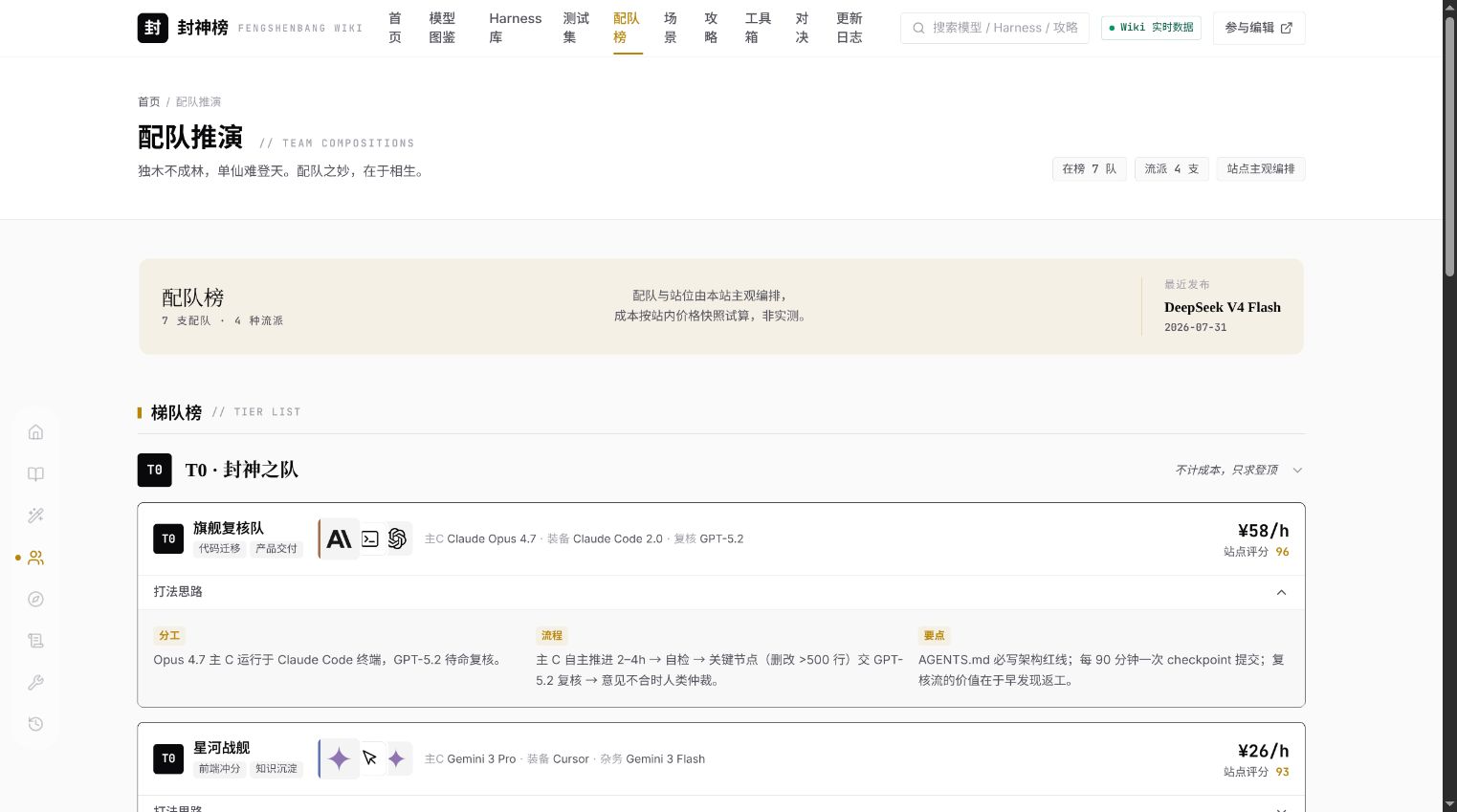Open the home icon in the side rail

[x=35, y=432]
